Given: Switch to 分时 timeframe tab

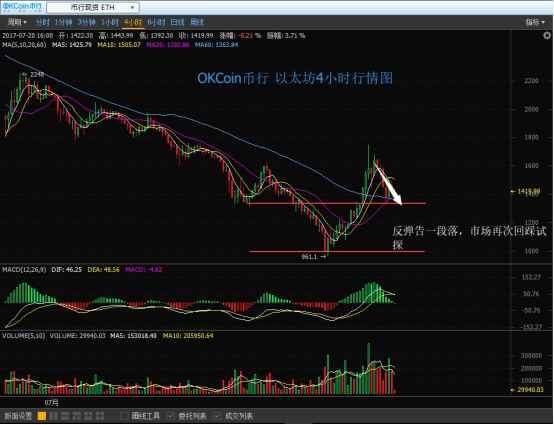Looking at the screenshot, I should pyautogui.click(x=42, y=22).
